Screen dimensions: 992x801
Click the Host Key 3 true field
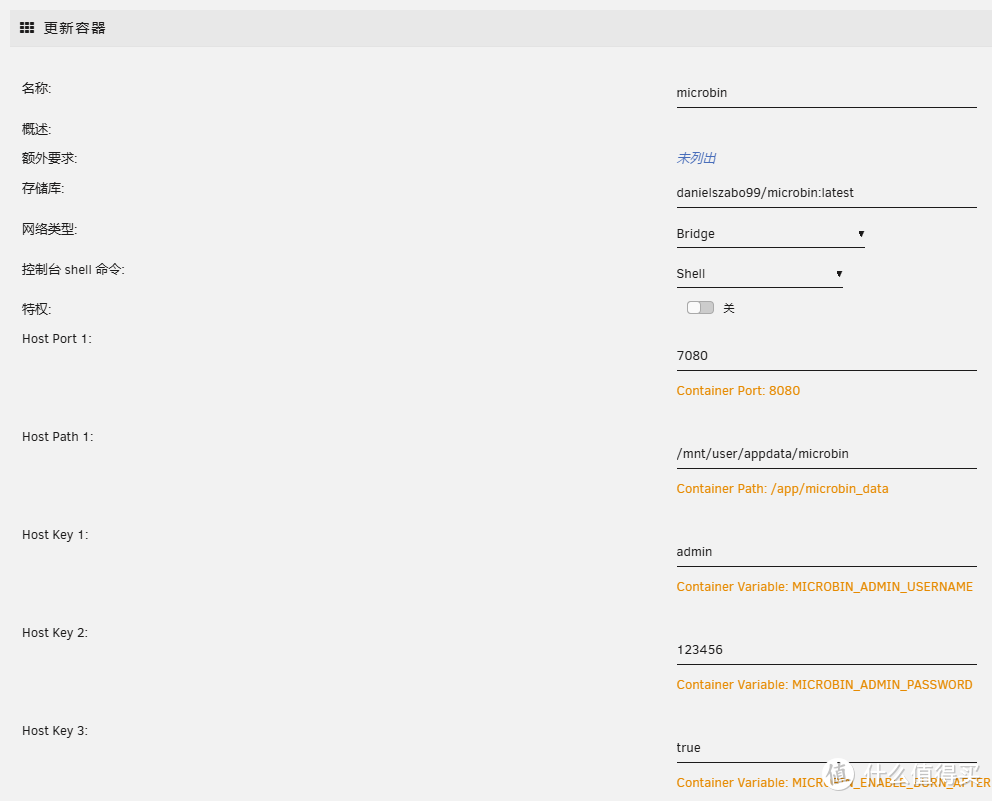826,748
